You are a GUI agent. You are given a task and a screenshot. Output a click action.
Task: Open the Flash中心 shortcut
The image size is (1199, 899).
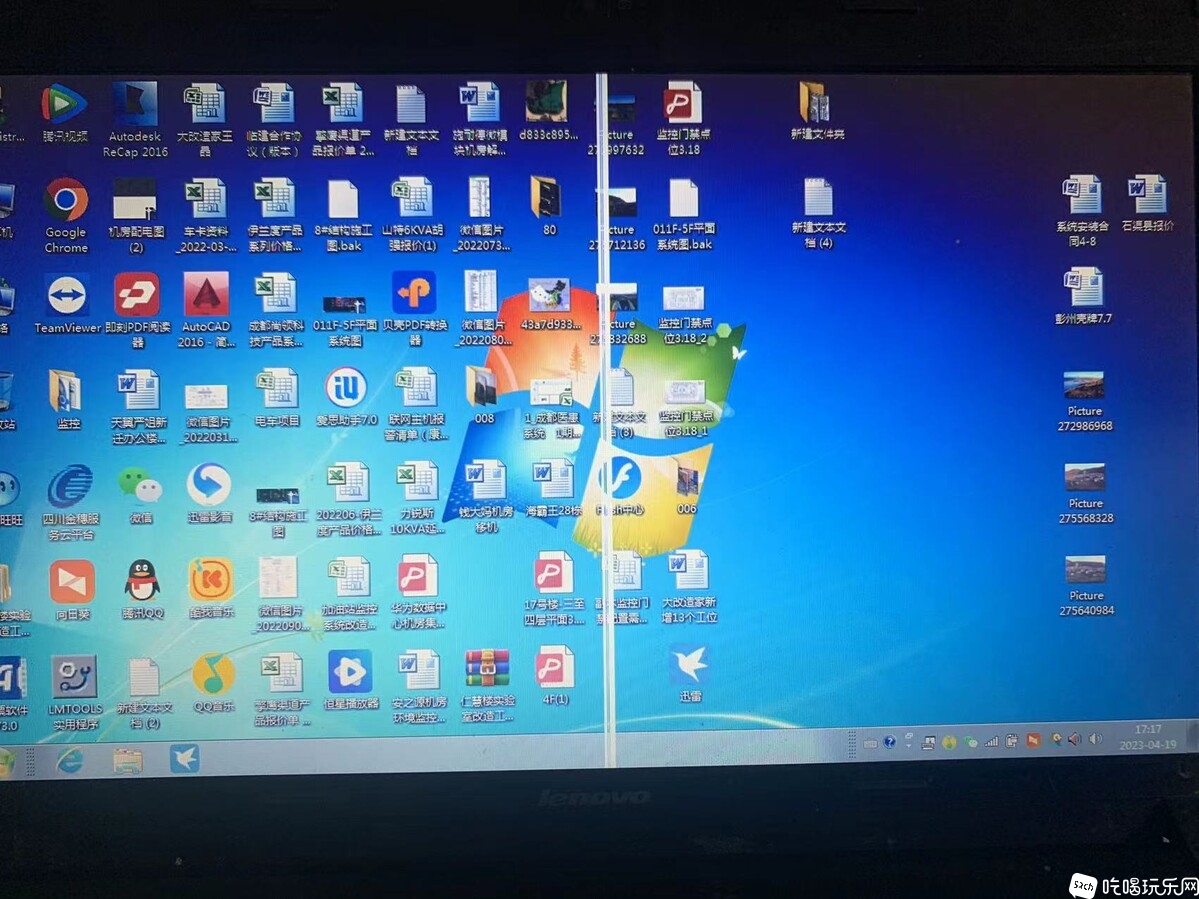tap(619, 485)
